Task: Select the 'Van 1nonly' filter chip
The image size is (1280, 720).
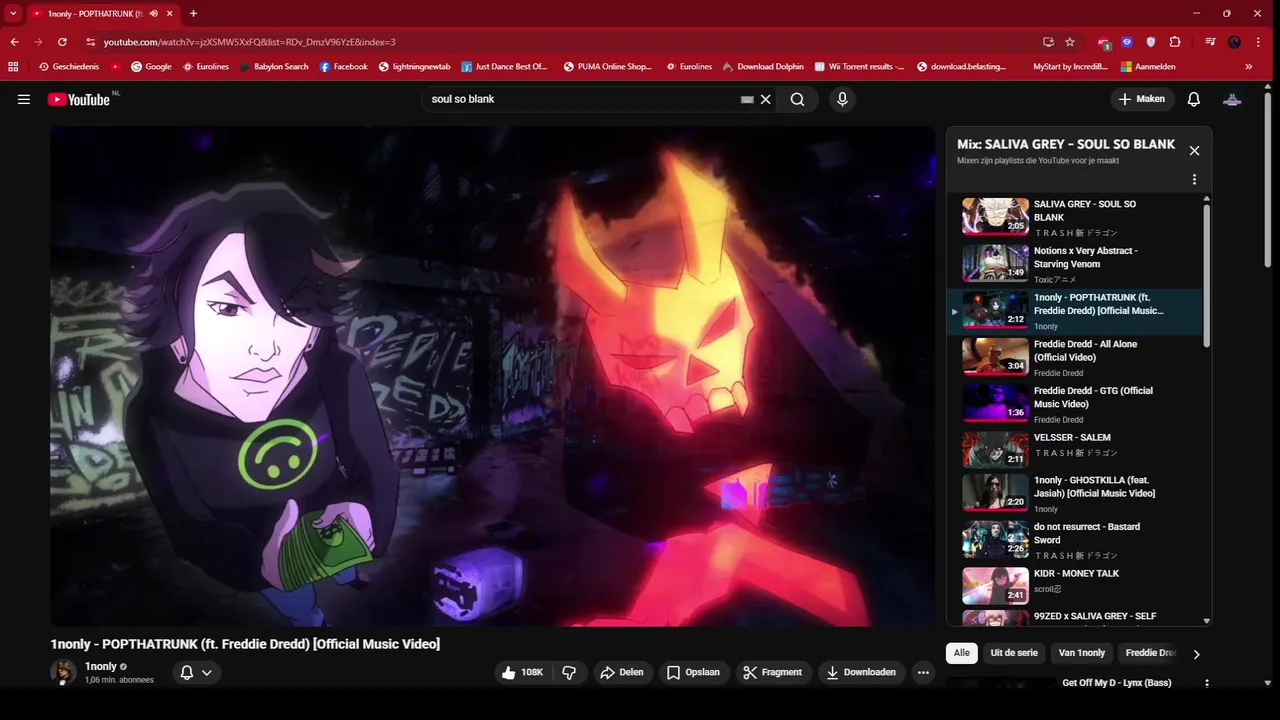Action: point(1082,653)
